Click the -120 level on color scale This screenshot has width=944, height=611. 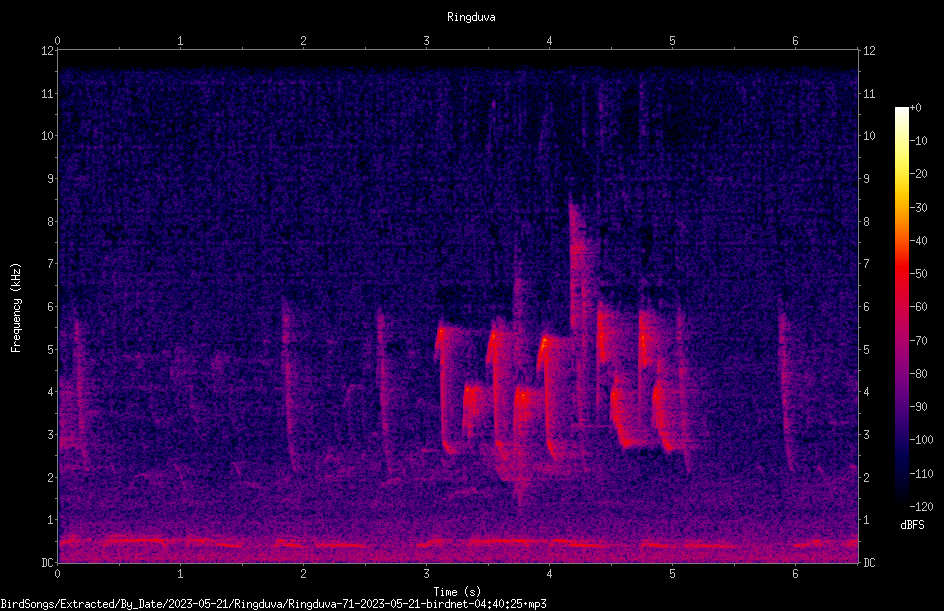pos(921,506)
